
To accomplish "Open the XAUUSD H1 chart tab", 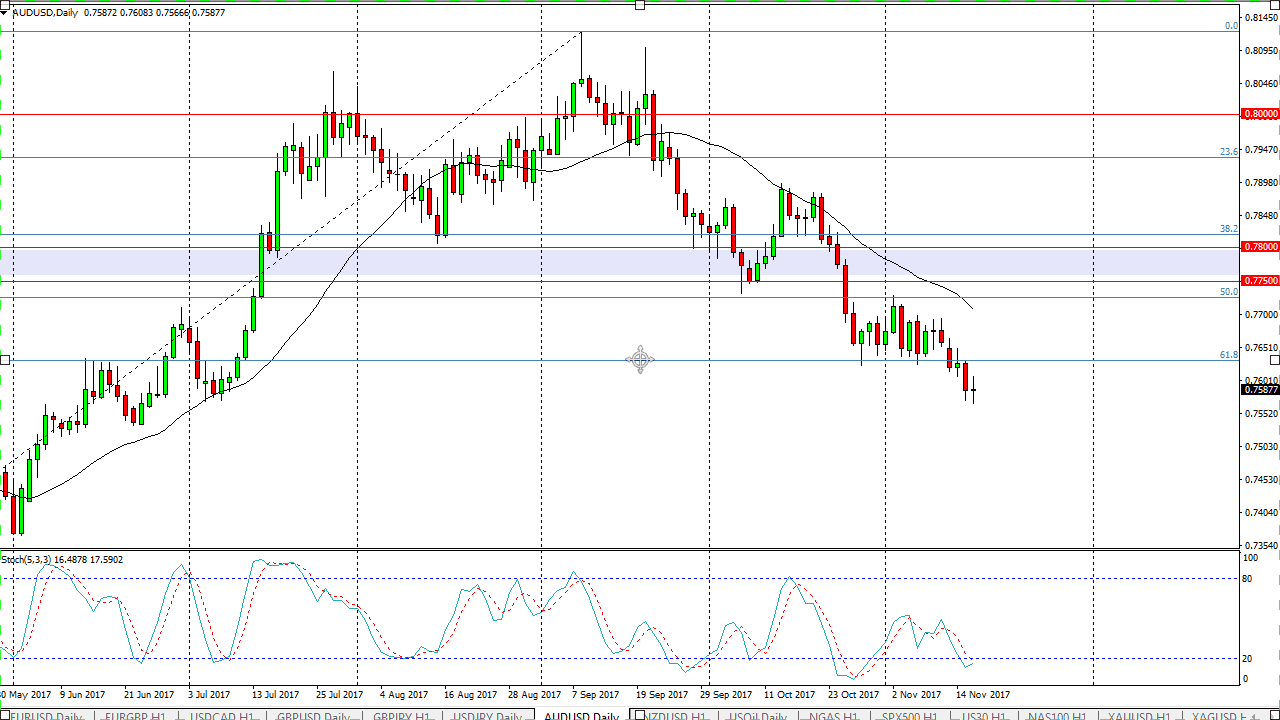I will 1139,716.
